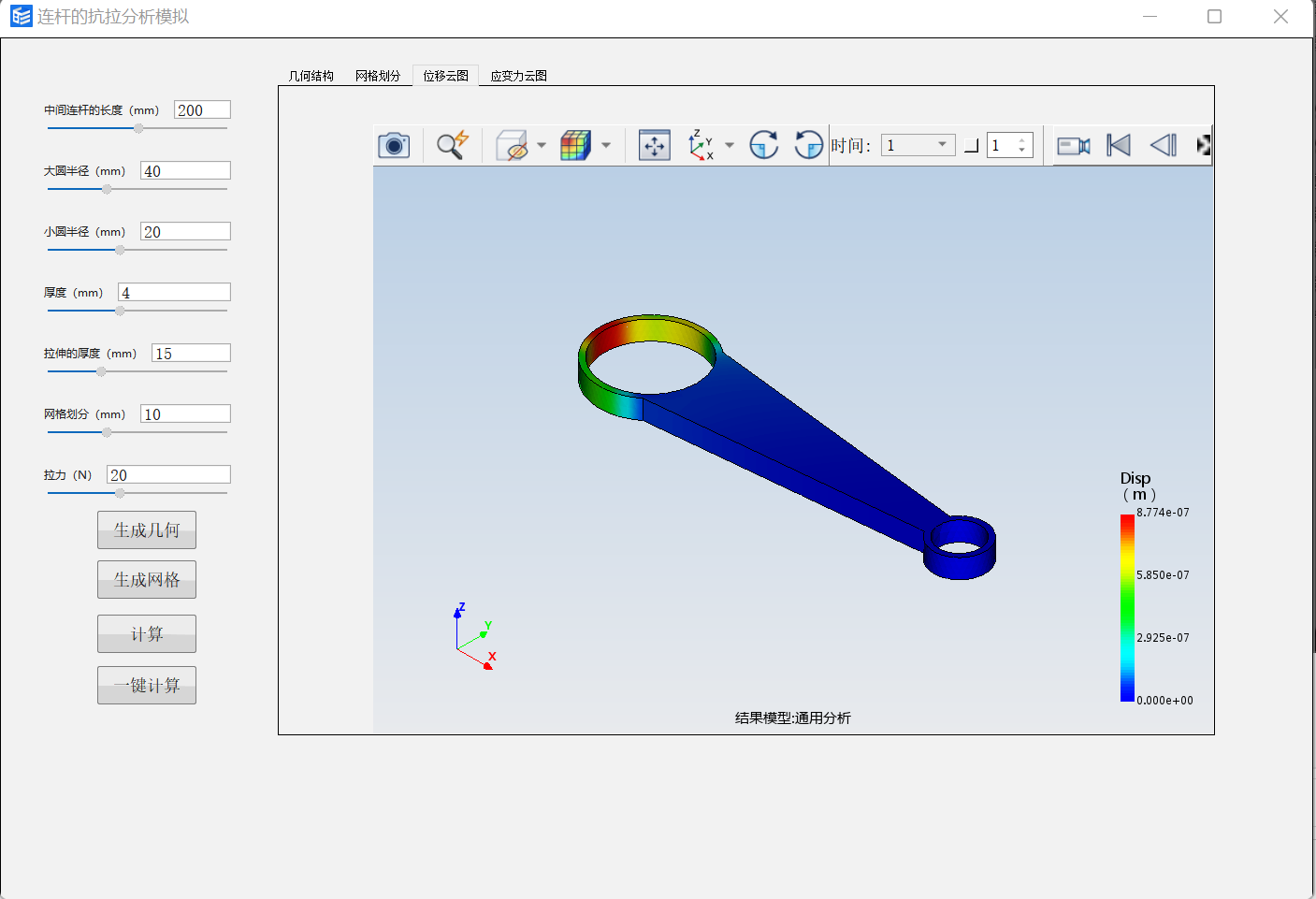This screenshot has width=1316, height=899.
Task: Click the 拉力 (N) input field
Action: [x=168, y=475]
